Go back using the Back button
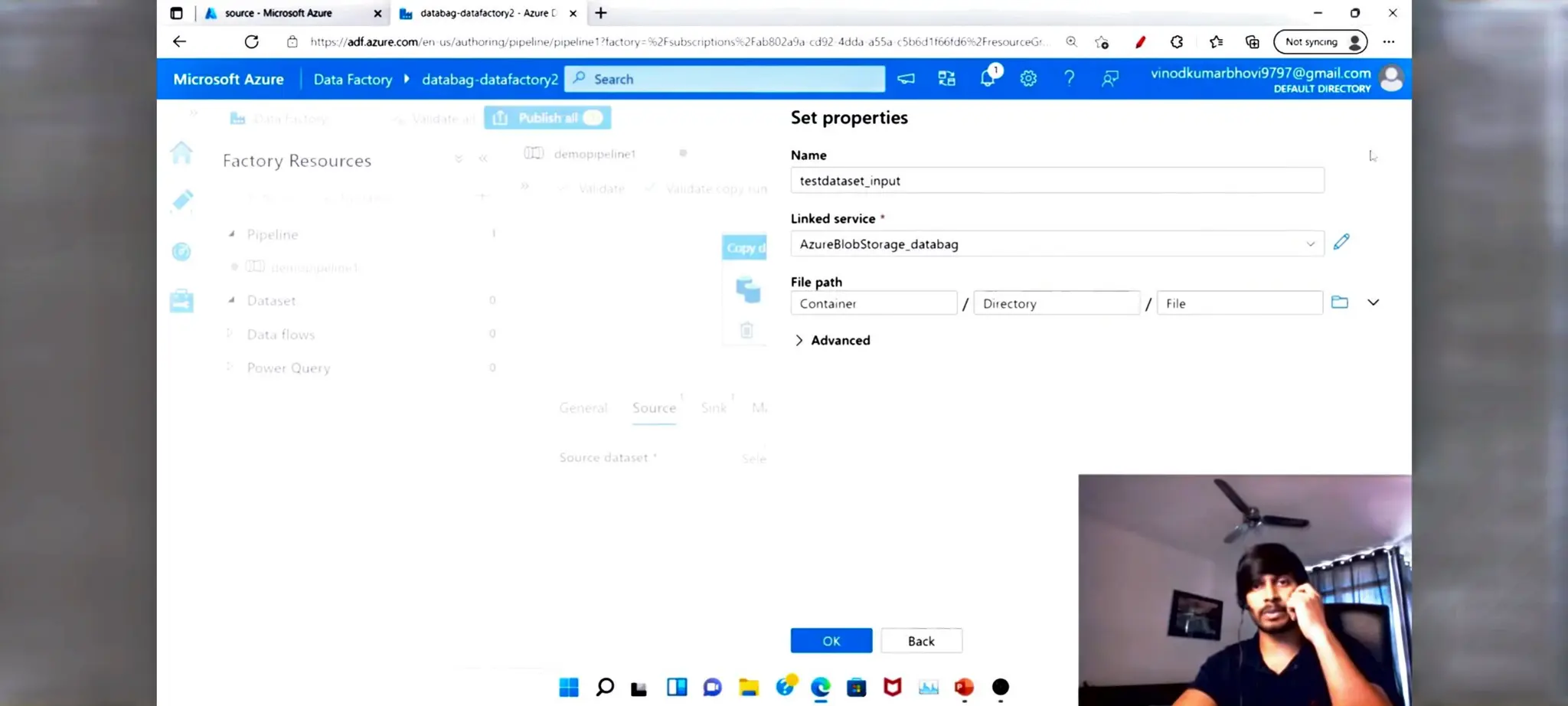The image size is (1568, 706). [922, 641]
